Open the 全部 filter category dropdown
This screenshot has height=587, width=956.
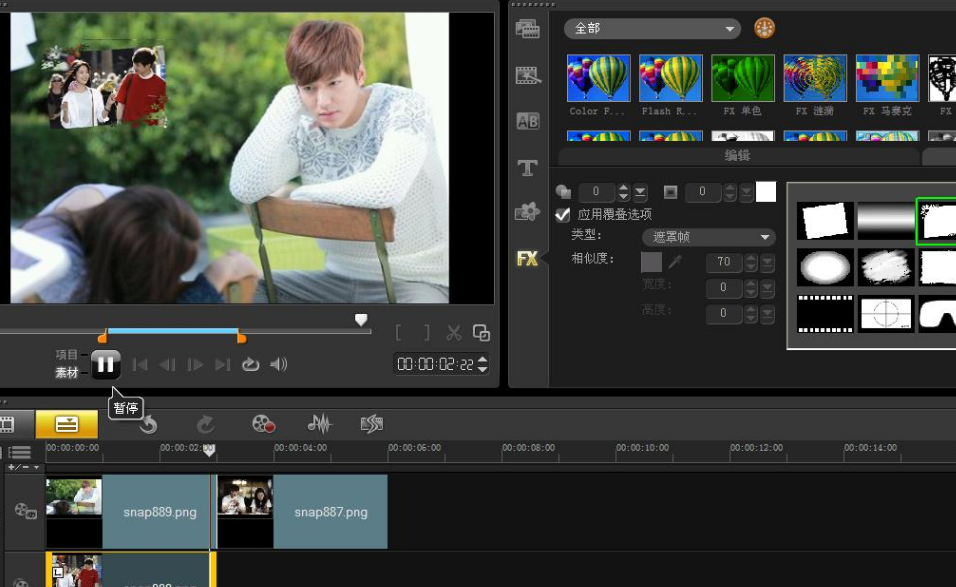coord(652,29)
